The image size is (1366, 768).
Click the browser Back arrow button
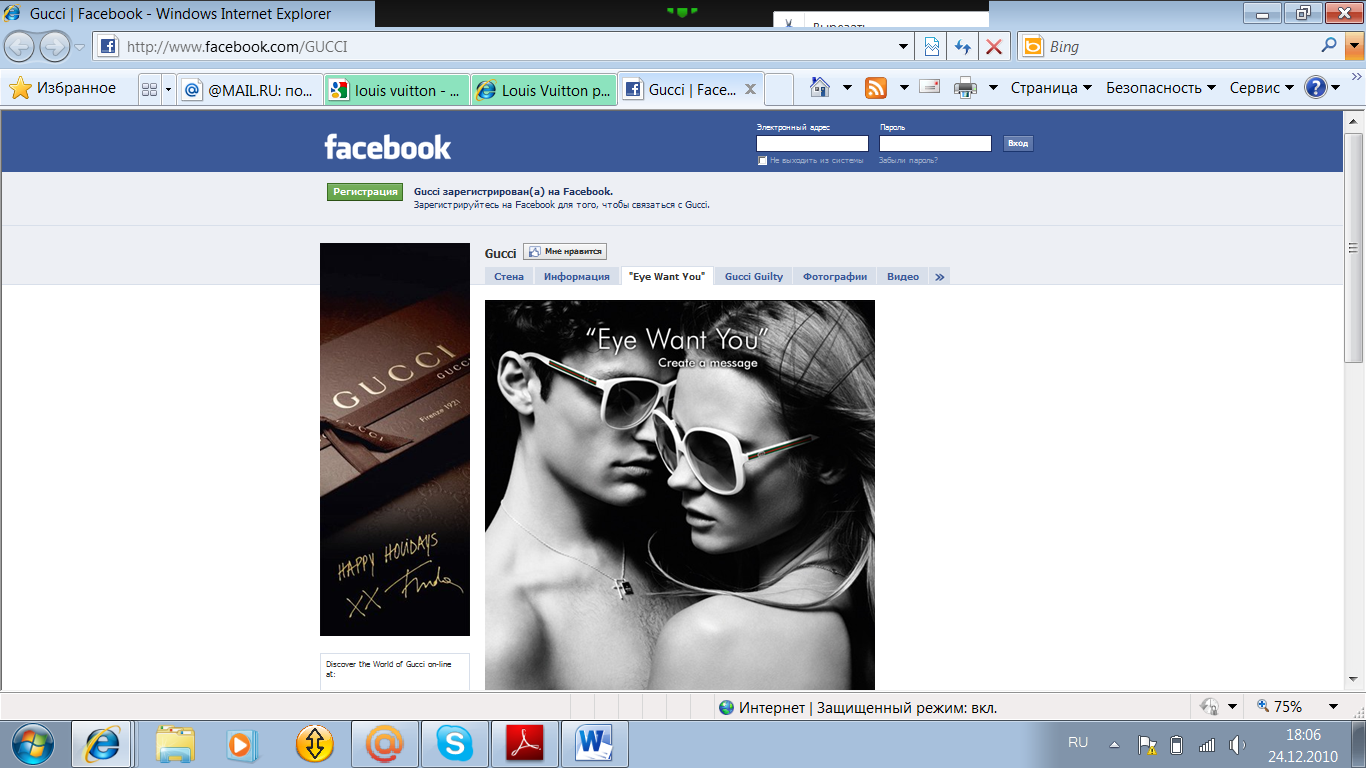point(20,46)
